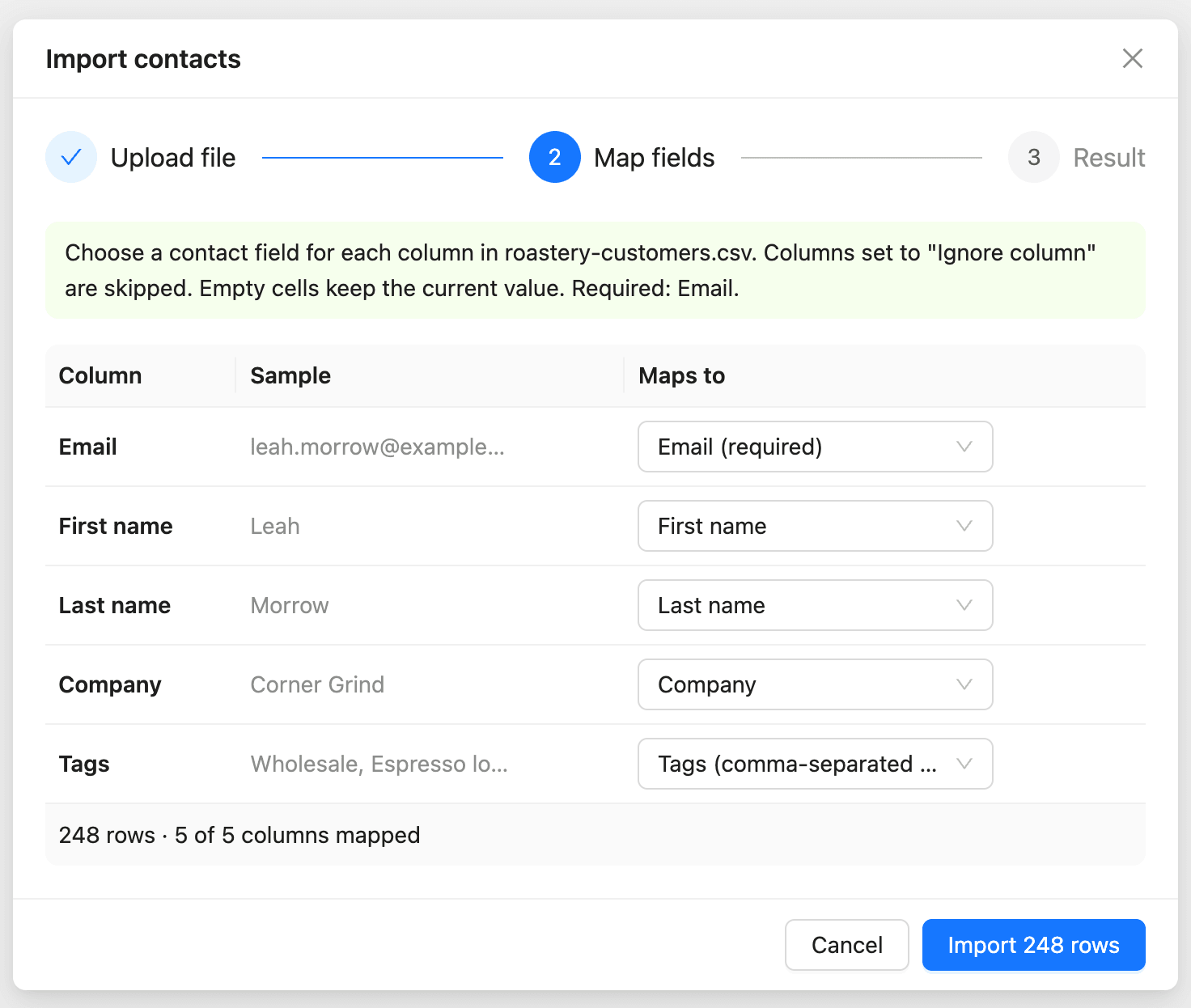Open the Tags (comma-separated) mapping dropdown
The image size is (1191, 1008).
(x=816, y=764)
